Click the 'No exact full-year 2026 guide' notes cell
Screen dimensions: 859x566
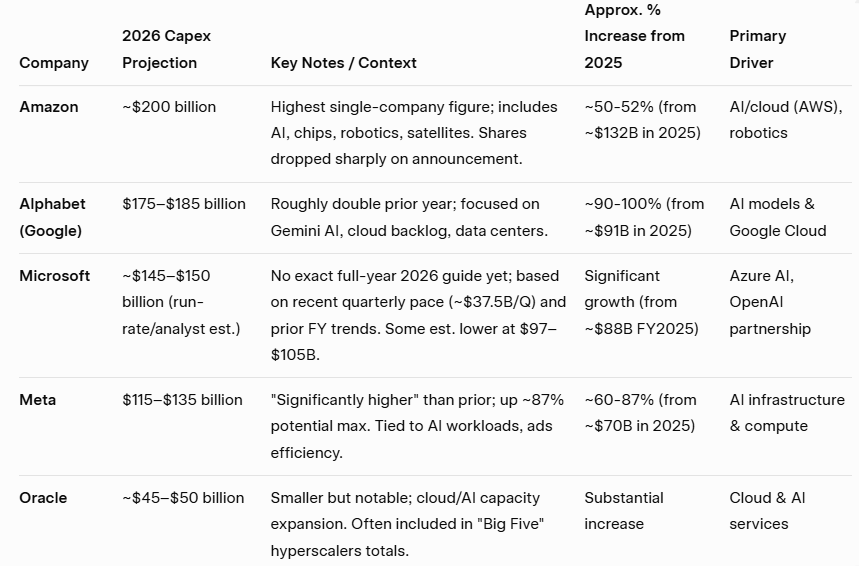418,315
